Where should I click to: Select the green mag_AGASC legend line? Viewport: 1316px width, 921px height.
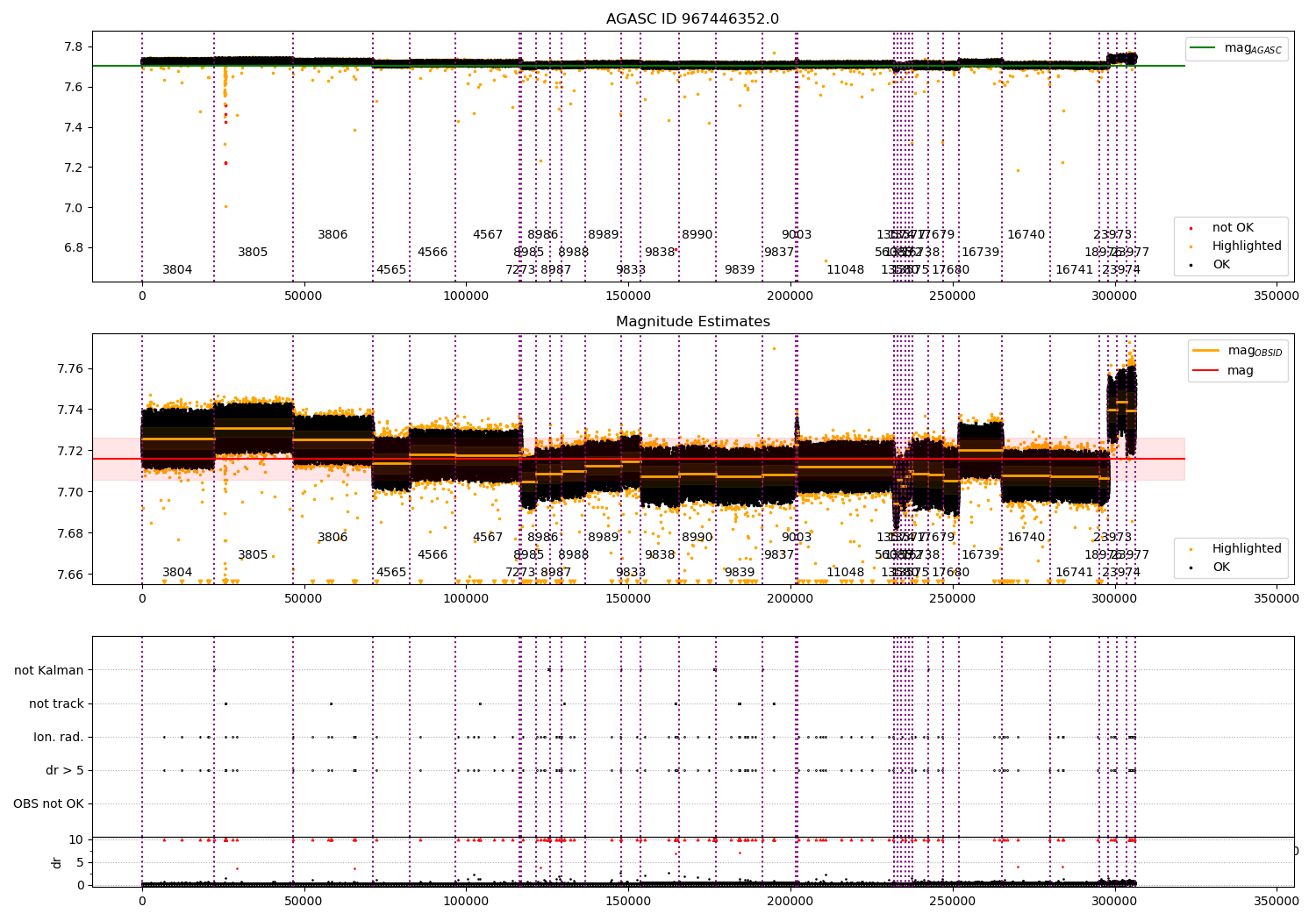(x=1203, y=48)
